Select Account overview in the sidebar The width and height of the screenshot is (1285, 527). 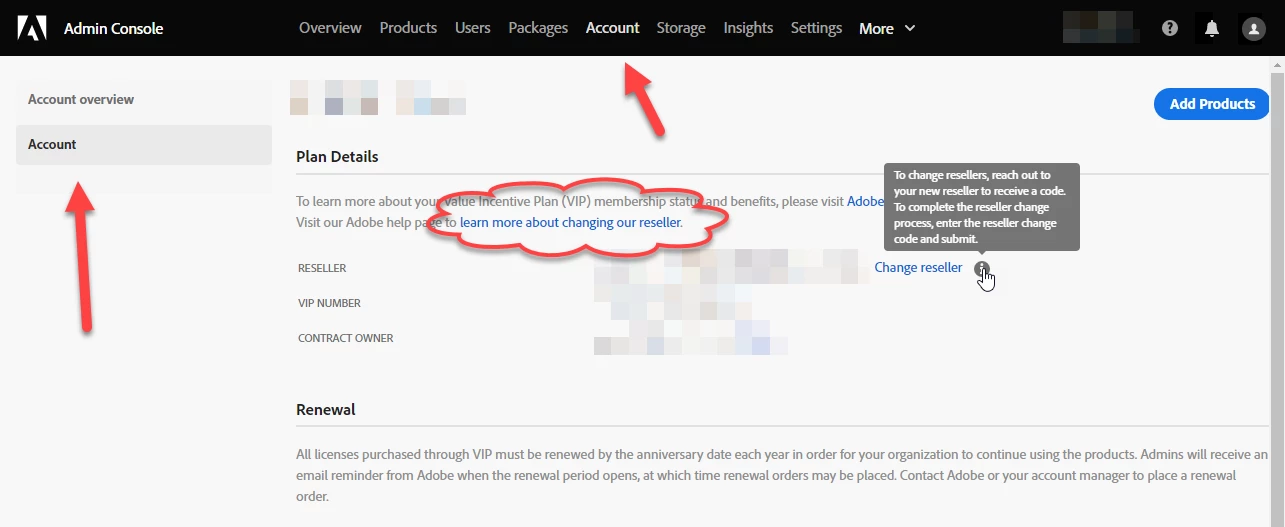click(144, 100)
